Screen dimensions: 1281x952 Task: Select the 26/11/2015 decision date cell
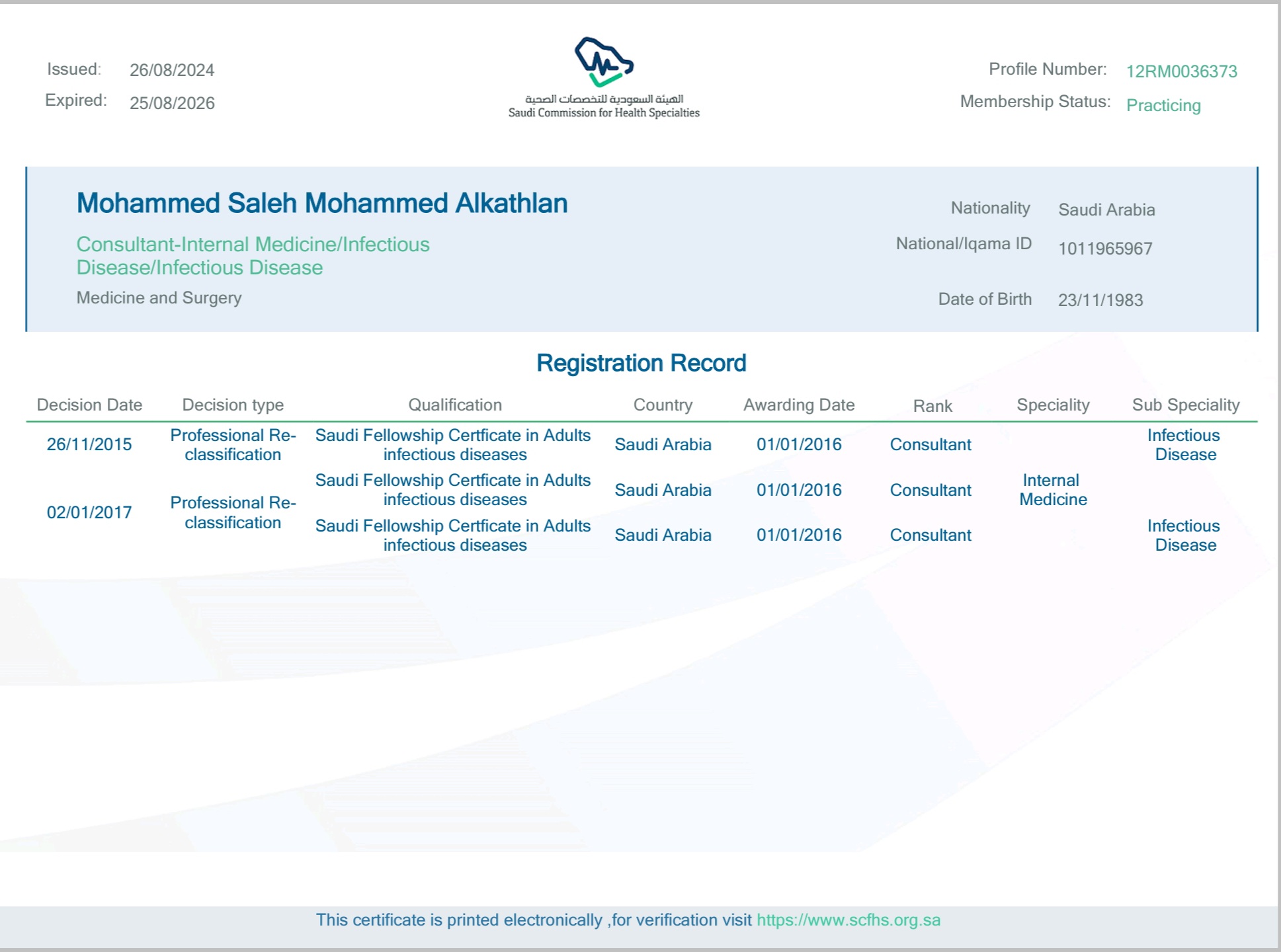click(x=89, y=444)
